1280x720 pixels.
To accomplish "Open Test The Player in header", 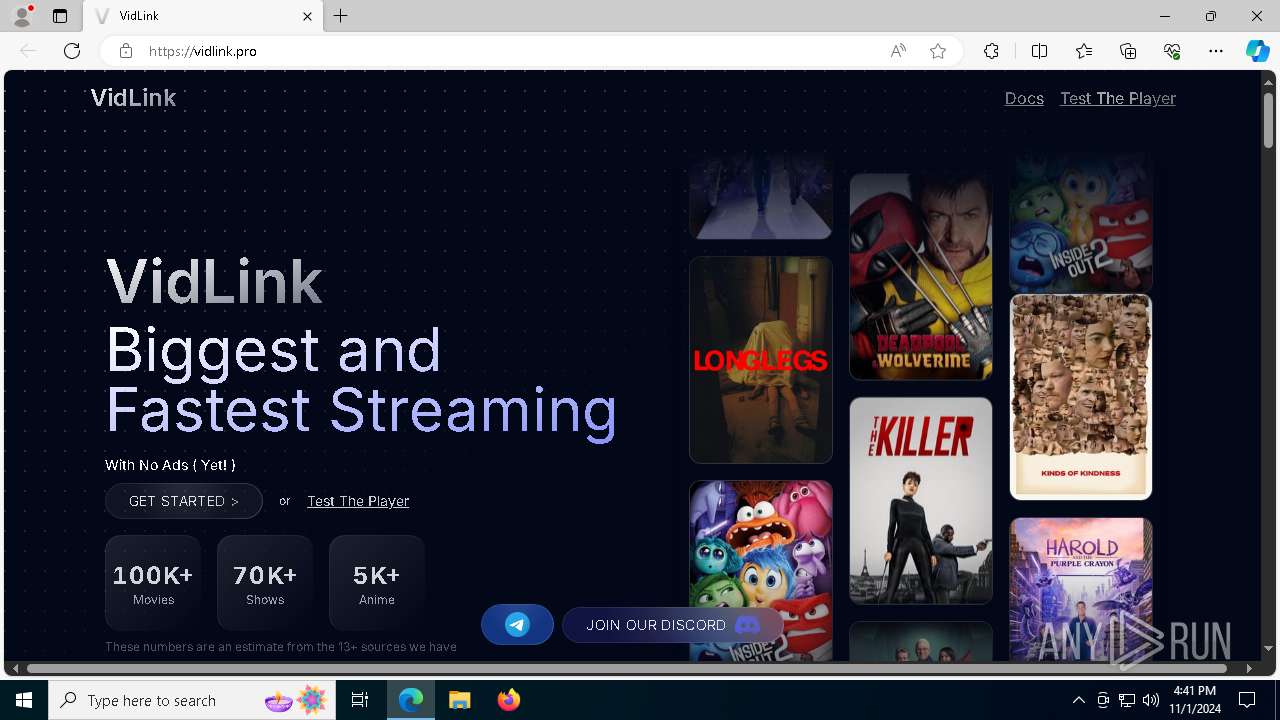I will (1118, 98).
